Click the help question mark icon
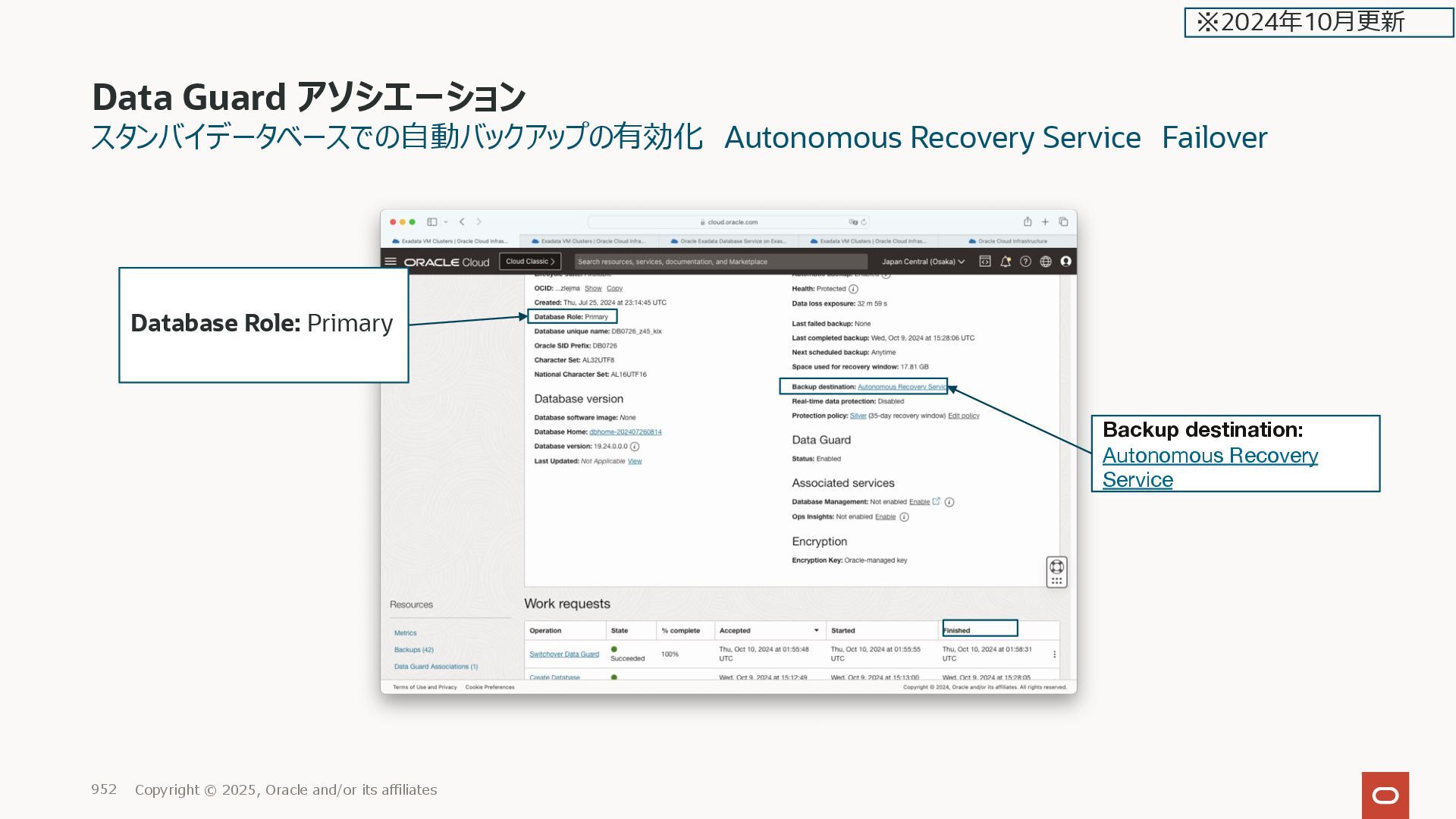 1025,262
